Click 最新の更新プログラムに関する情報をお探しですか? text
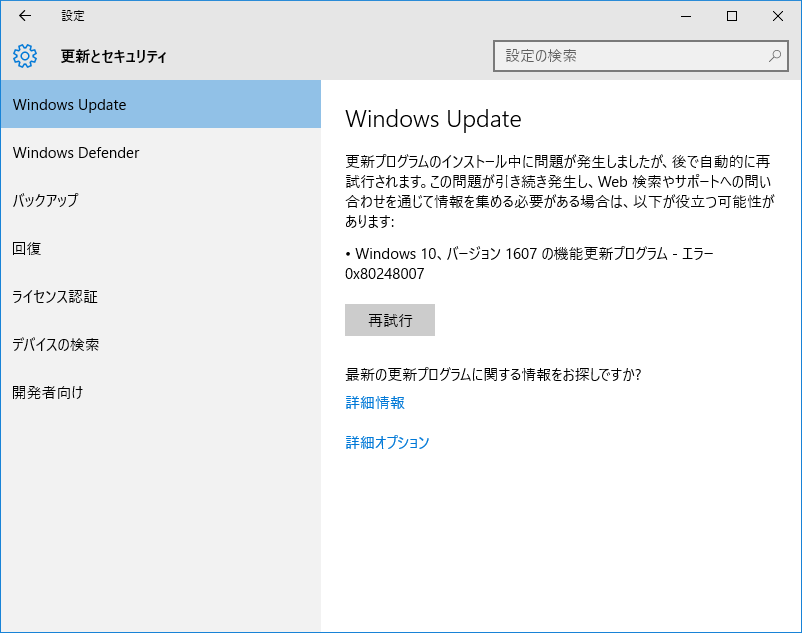Image resolution: width=802 pixels, height=633 pixels. [x=493, y=374]
